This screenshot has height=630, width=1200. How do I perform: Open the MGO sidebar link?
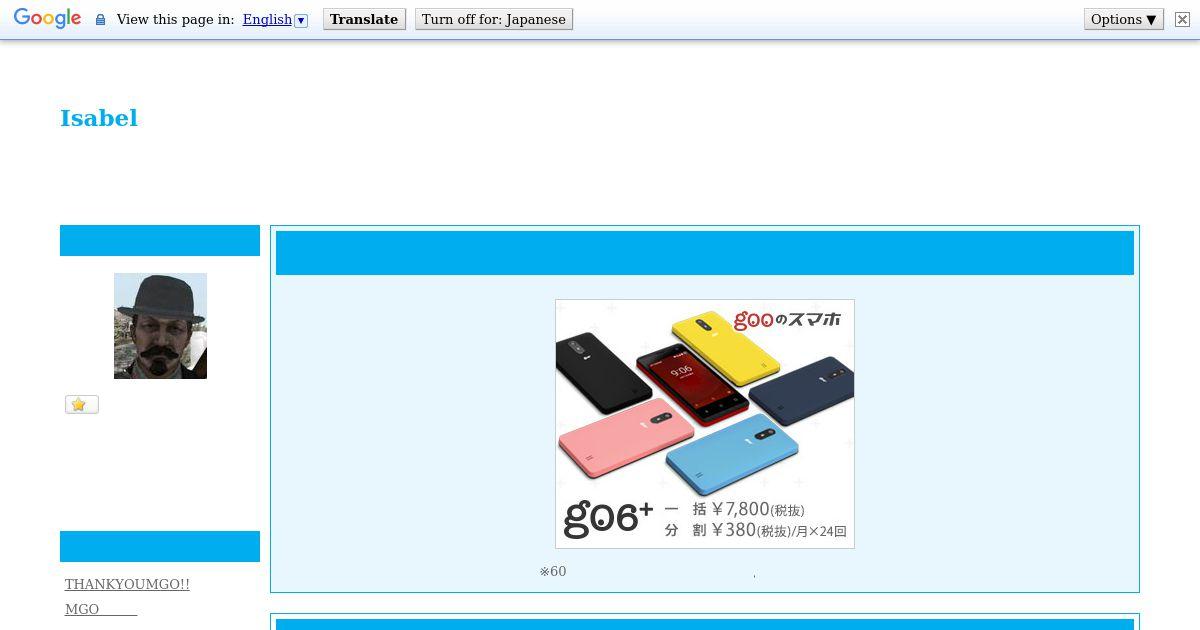(101, 609)
